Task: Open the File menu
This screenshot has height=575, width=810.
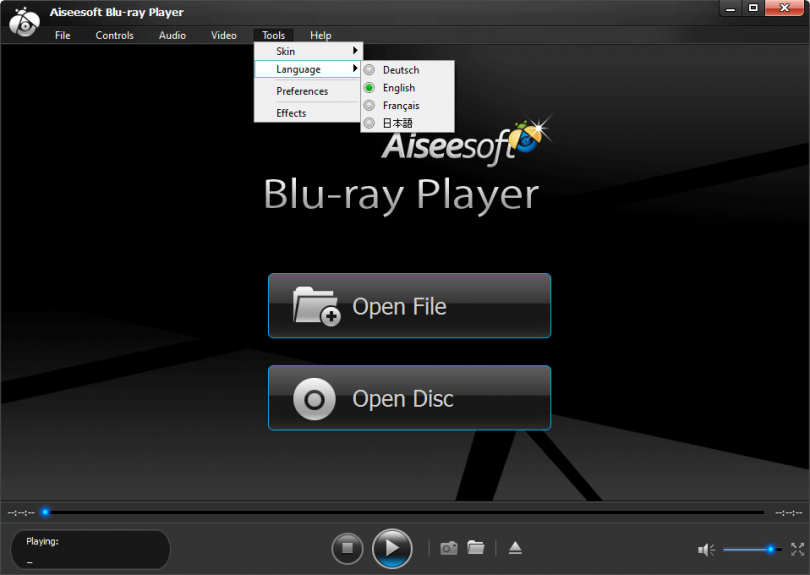Action: coord(63,35)
